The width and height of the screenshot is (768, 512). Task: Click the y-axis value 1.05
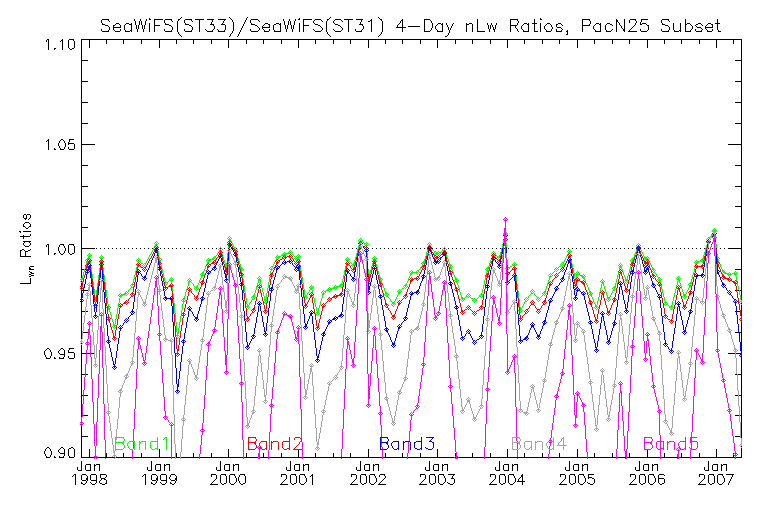(60, 145)
